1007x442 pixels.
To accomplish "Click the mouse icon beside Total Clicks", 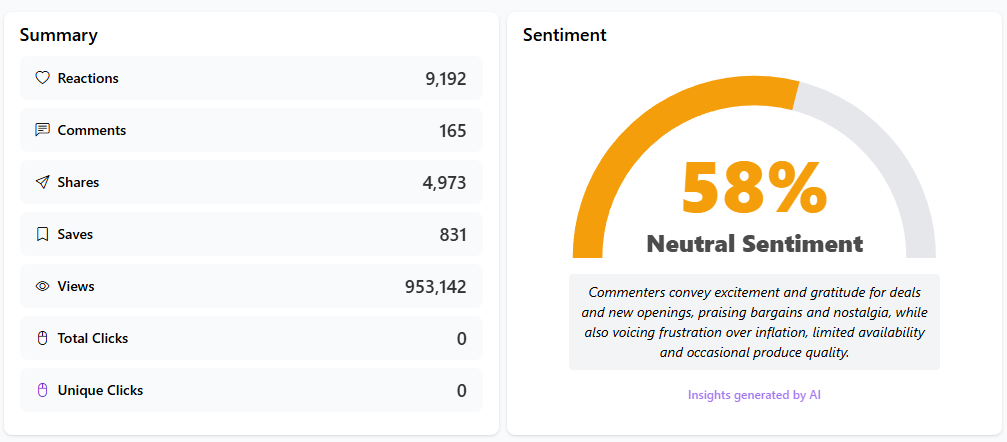I will [x=42, y=338].
